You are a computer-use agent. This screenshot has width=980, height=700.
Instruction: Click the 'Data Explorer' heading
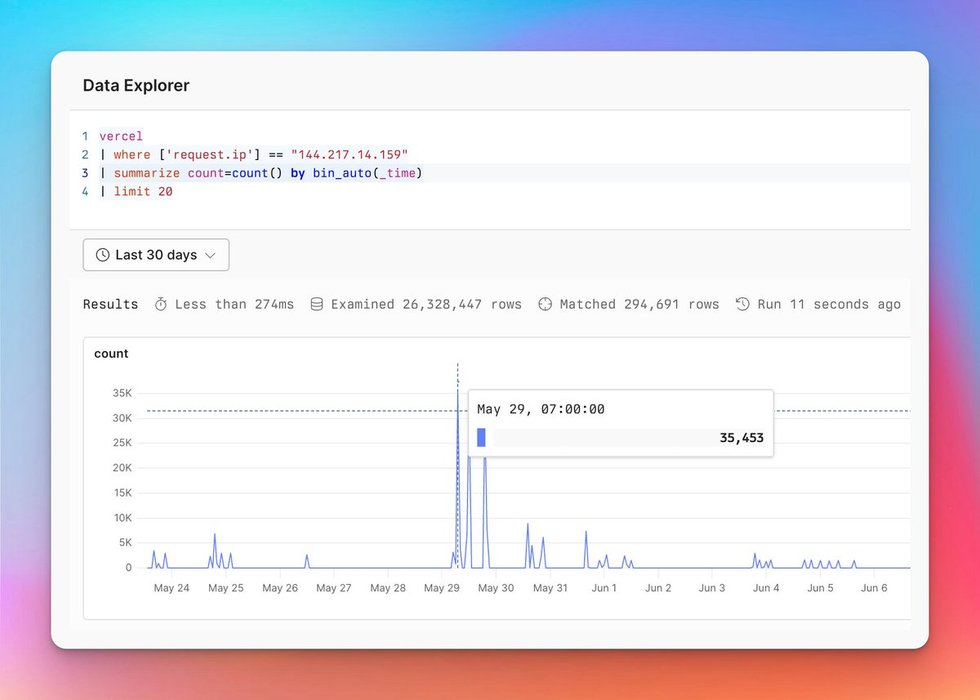(136, 86)
